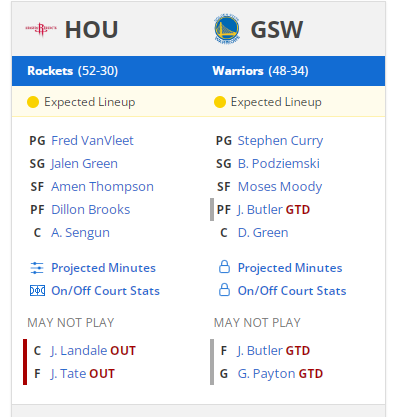This screenshot has height=417, width=406.
Task: Open A. Sengun's player link
Action: pyautogui.click(x=80, y=233)
